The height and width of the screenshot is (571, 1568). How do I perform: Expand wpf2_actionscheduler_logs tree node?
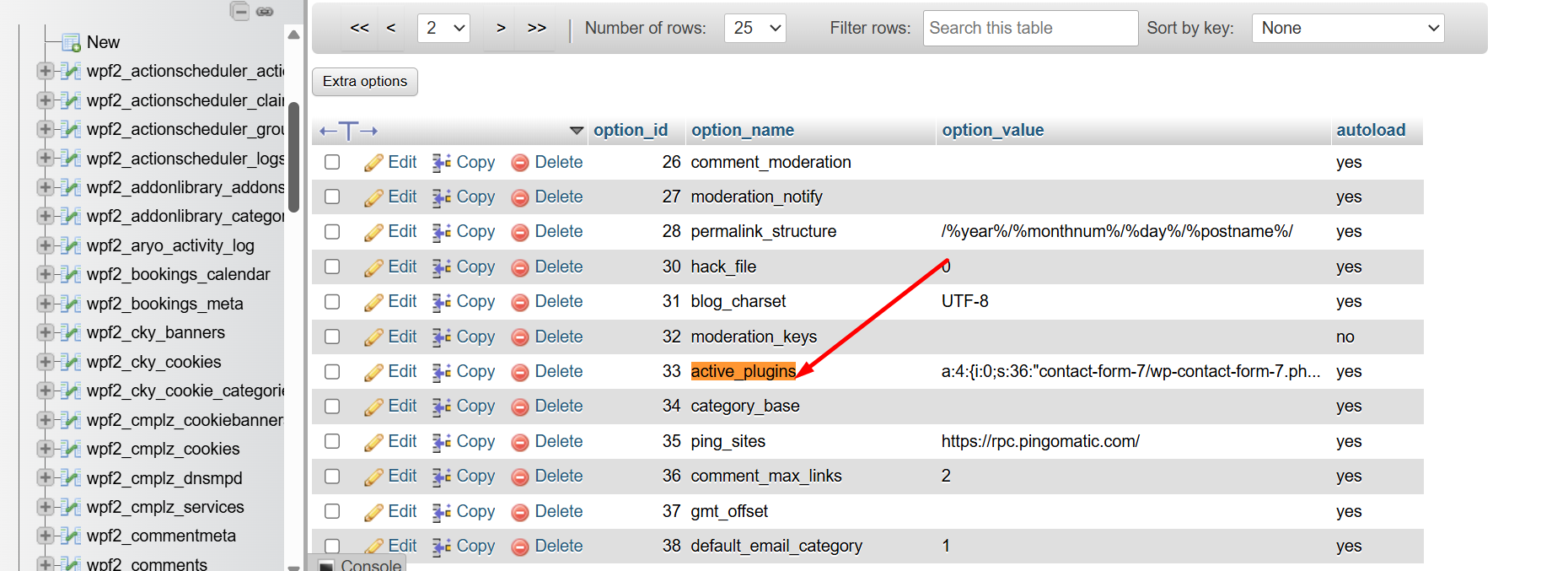46,159
